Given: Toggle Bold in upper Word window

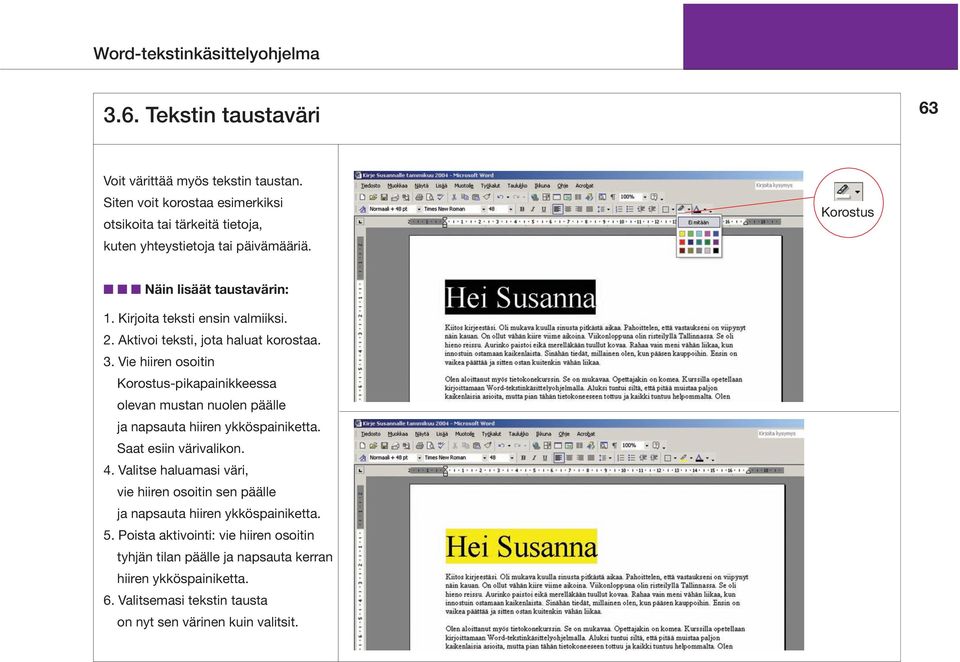Looking at the screenshot, I should point(522,209).
